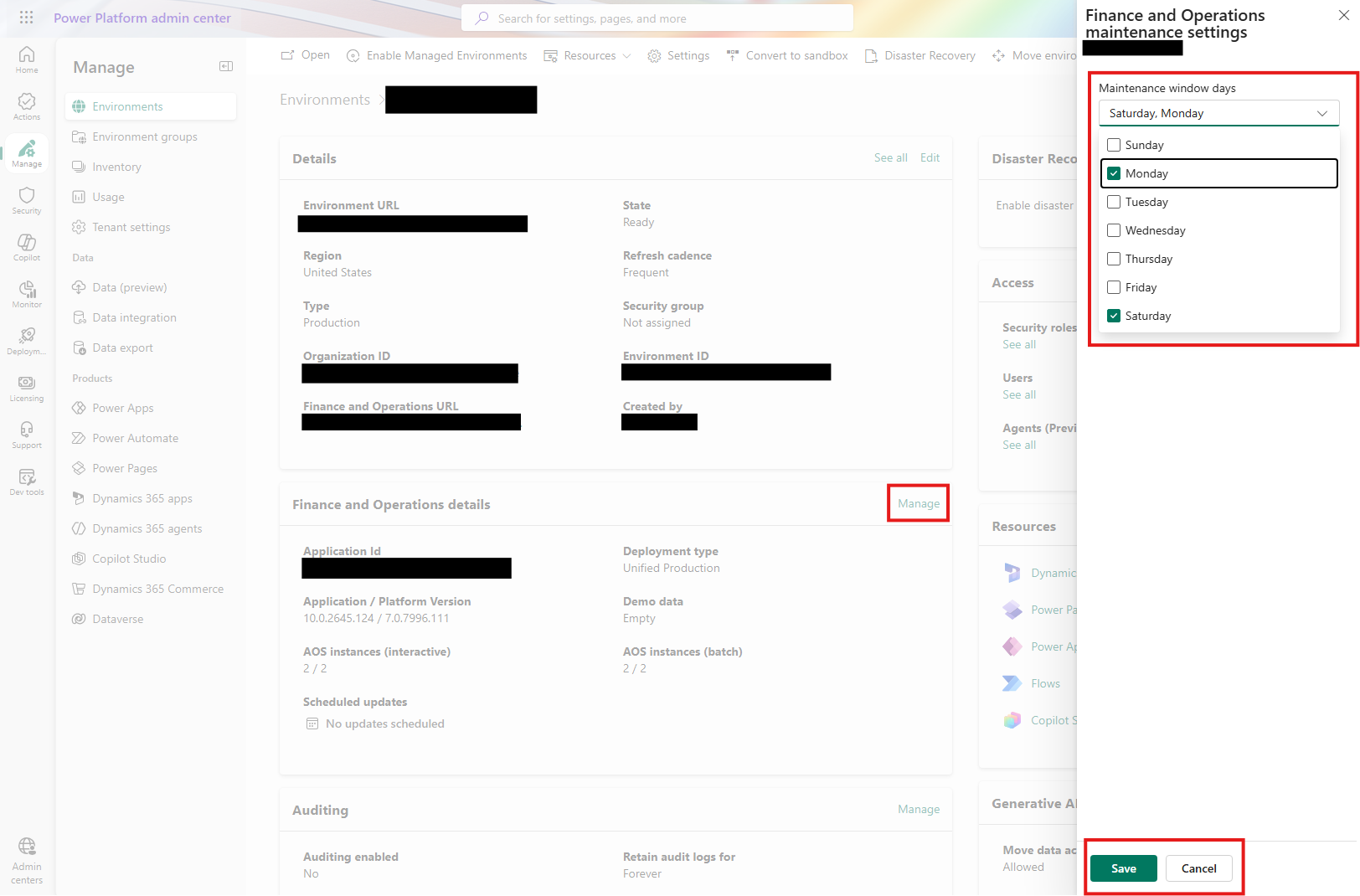
Task: Click Manage link in Auditing section
Action: tap(919, 809)
